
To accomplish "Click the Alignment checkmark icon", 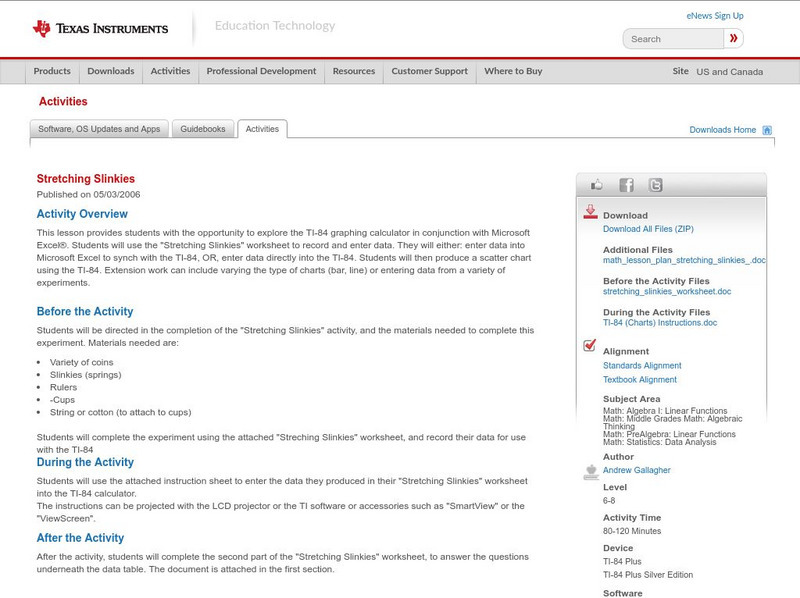I will 590,345.
